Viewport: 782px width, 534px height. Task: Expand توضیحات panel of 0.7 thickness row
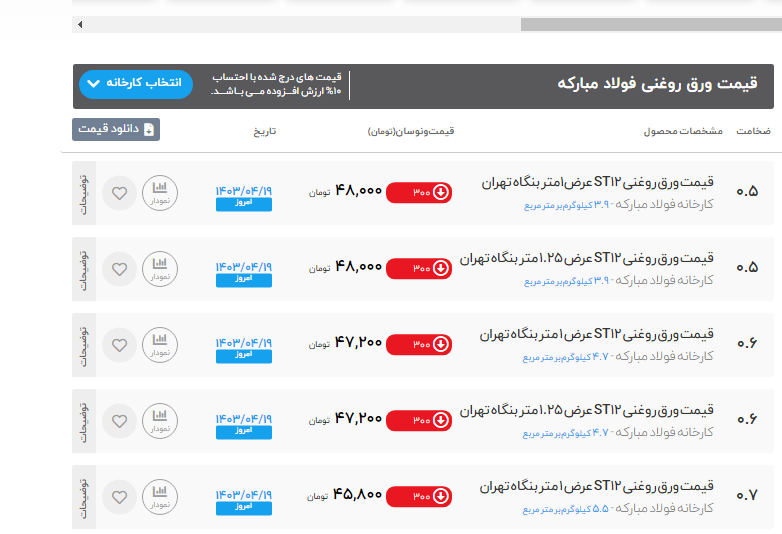point(84,496)
